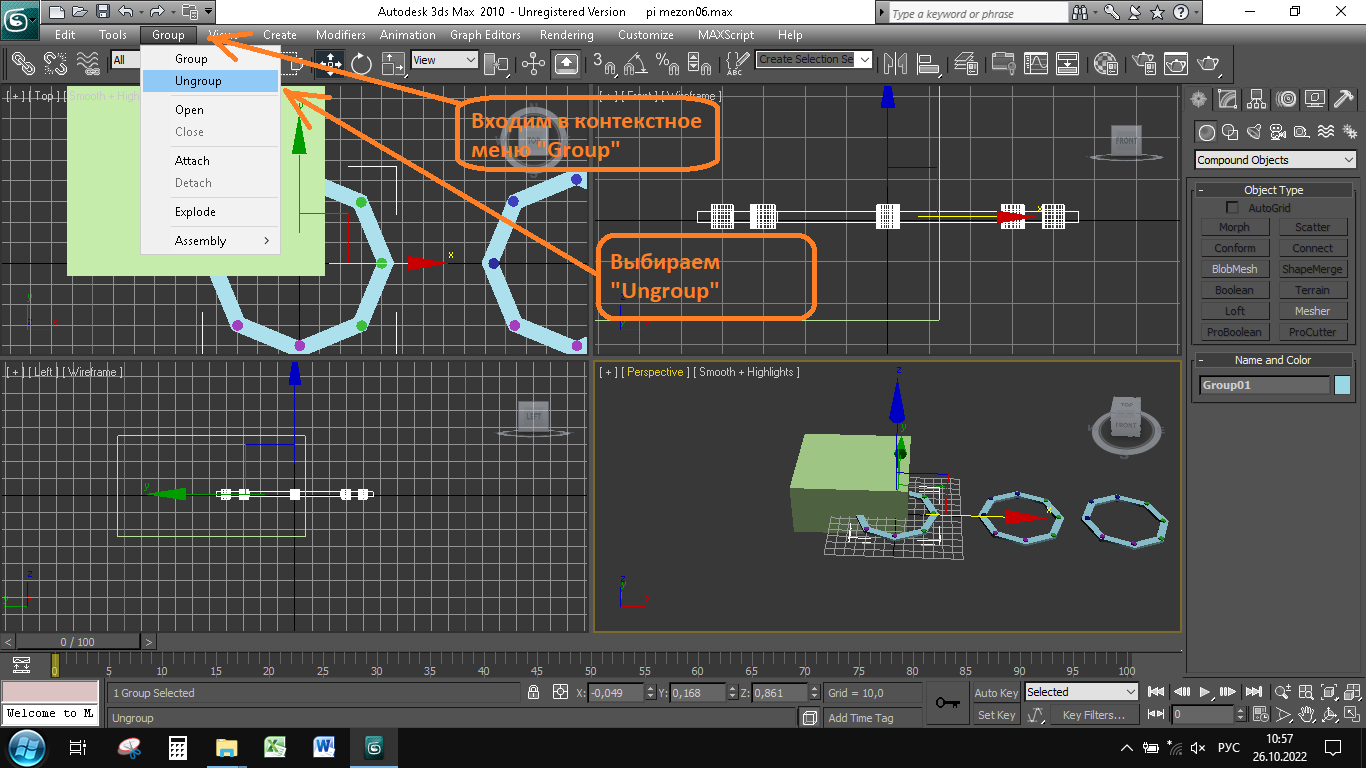Open the Curve Editor icon
The image size is (1366, 768).
(x=1036, y=64)
